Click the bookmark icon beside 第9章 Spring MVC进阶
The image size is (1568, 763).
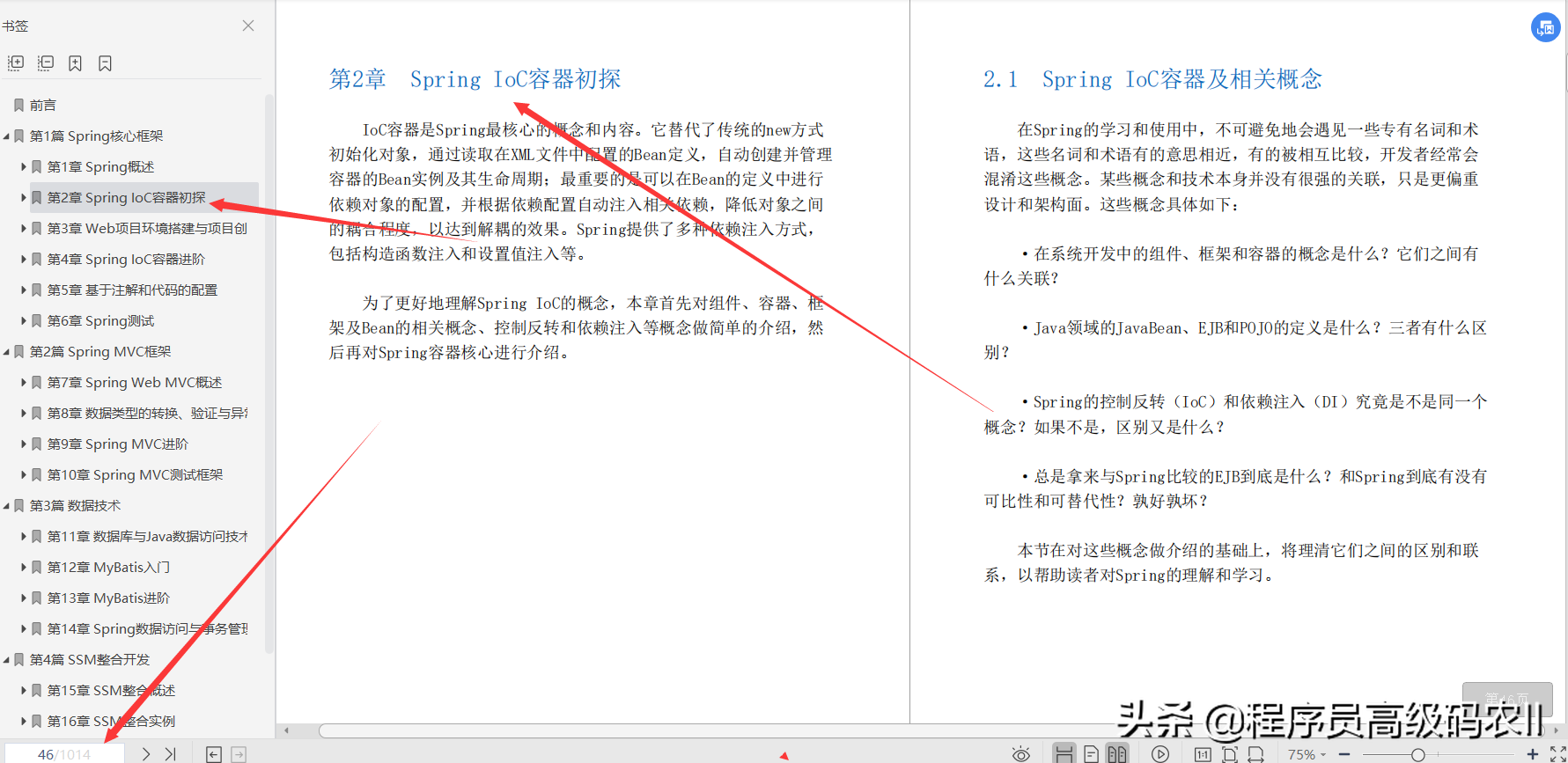pyautogui.click(x=36, y=444)
